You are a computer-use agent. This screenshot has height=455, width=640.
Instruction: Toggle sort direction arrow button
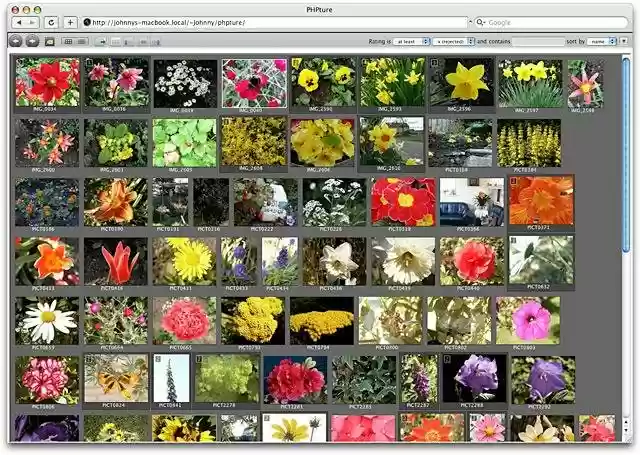point(625,42)
